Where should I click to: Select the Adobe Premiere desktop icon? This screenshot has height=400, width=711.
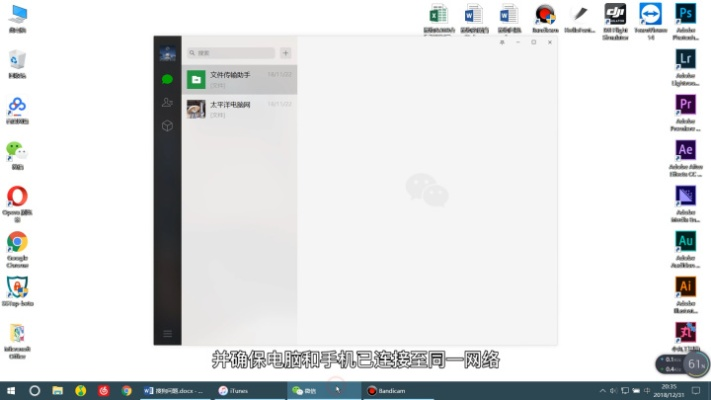pyautogui.click(x=686, y=113)
